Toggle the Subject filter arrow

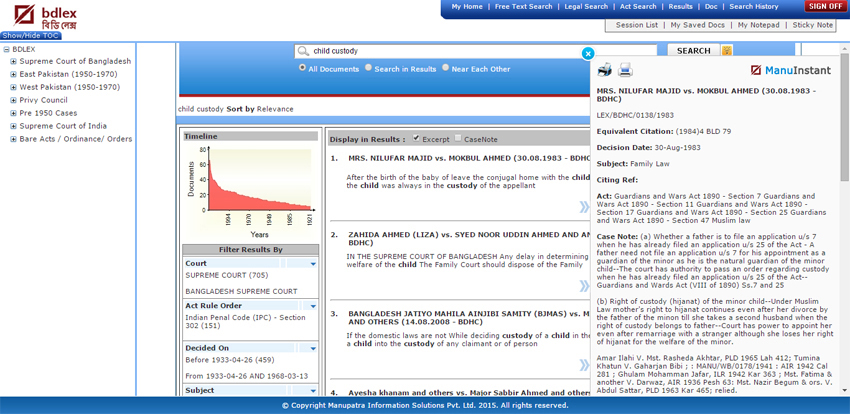pyautogui.click(x=313, y=391)
